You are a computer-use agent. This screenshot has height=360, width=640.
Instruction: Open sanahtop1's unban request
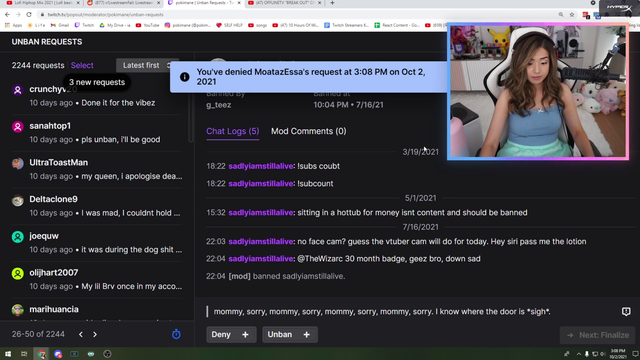click(97, 133)
